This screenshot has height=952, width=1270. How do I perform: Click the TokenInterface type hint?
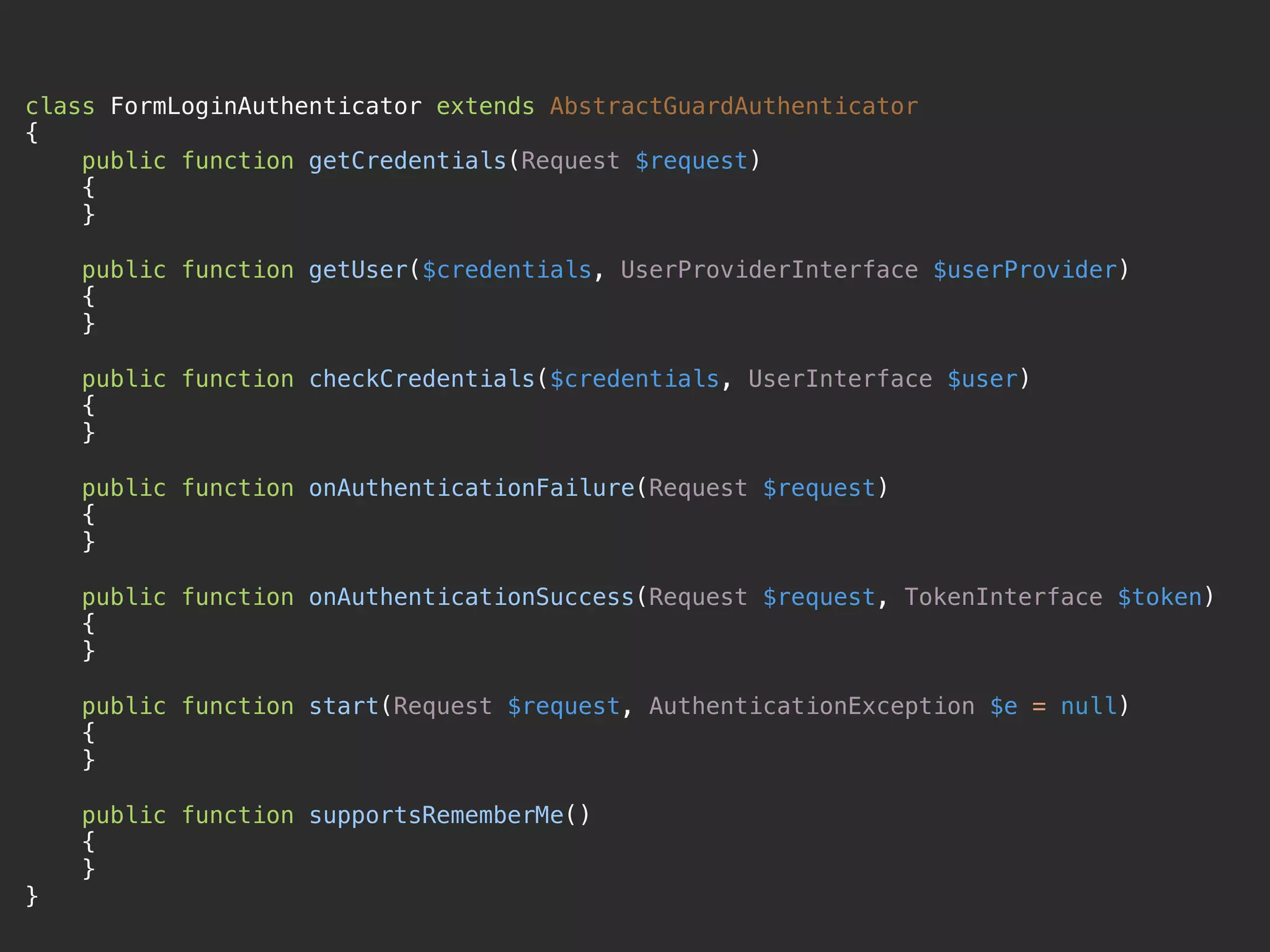coord(1003,597)
